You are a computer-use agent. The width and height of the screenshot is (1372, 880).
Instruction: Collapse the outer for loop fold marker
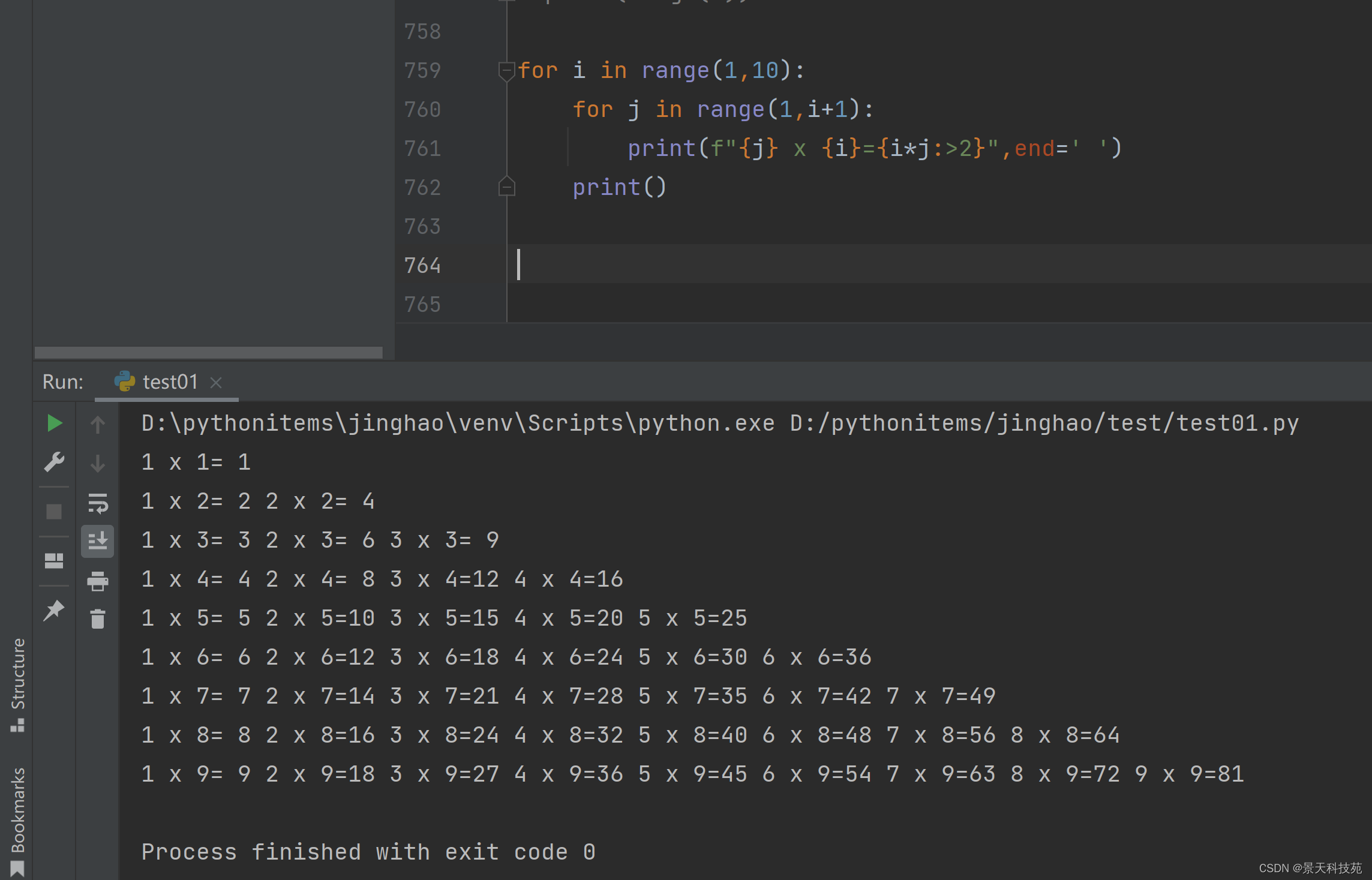click(x=507, y=71)
